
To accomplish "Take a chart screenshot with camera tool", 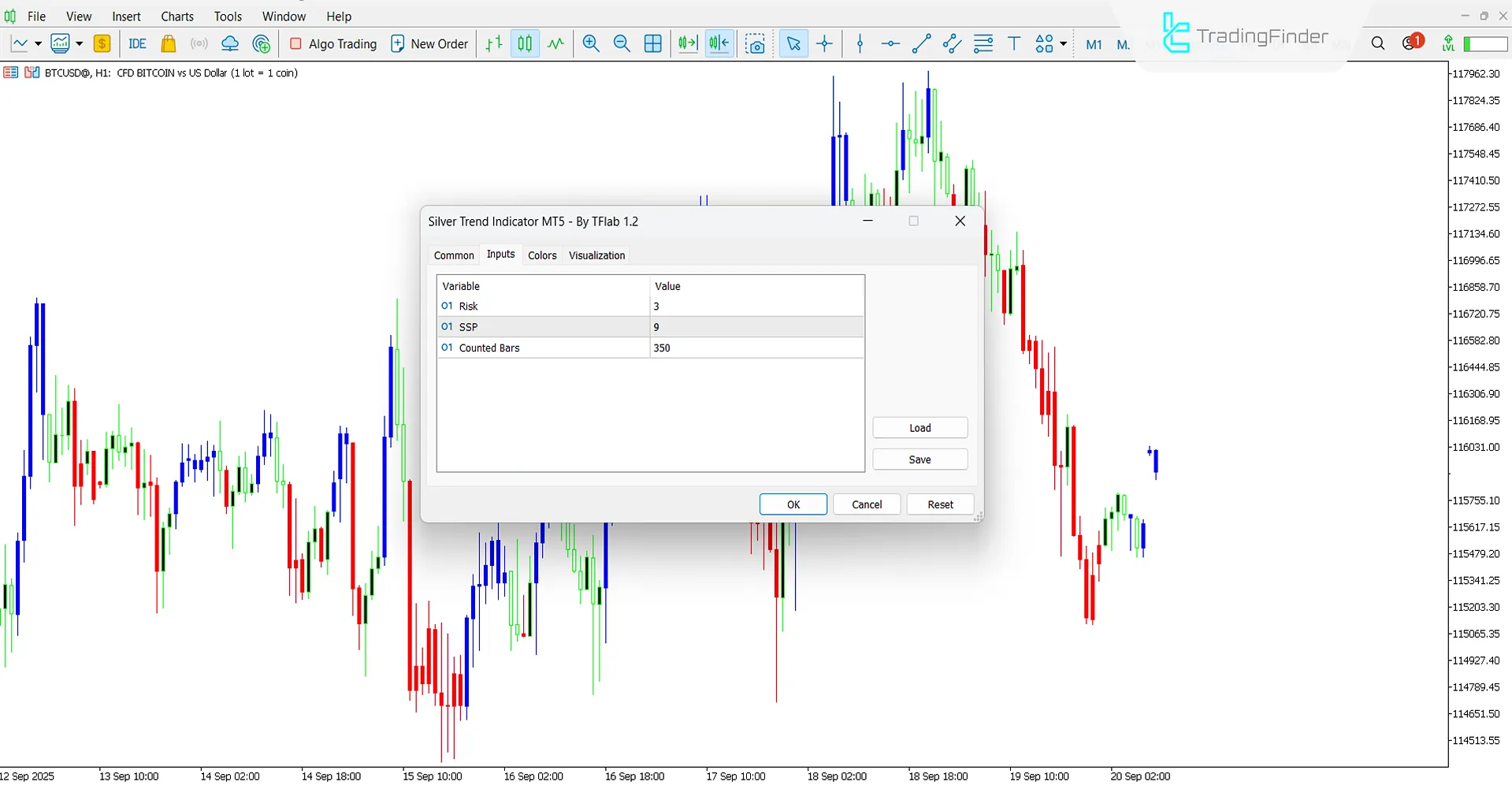I will pos(756,43).
